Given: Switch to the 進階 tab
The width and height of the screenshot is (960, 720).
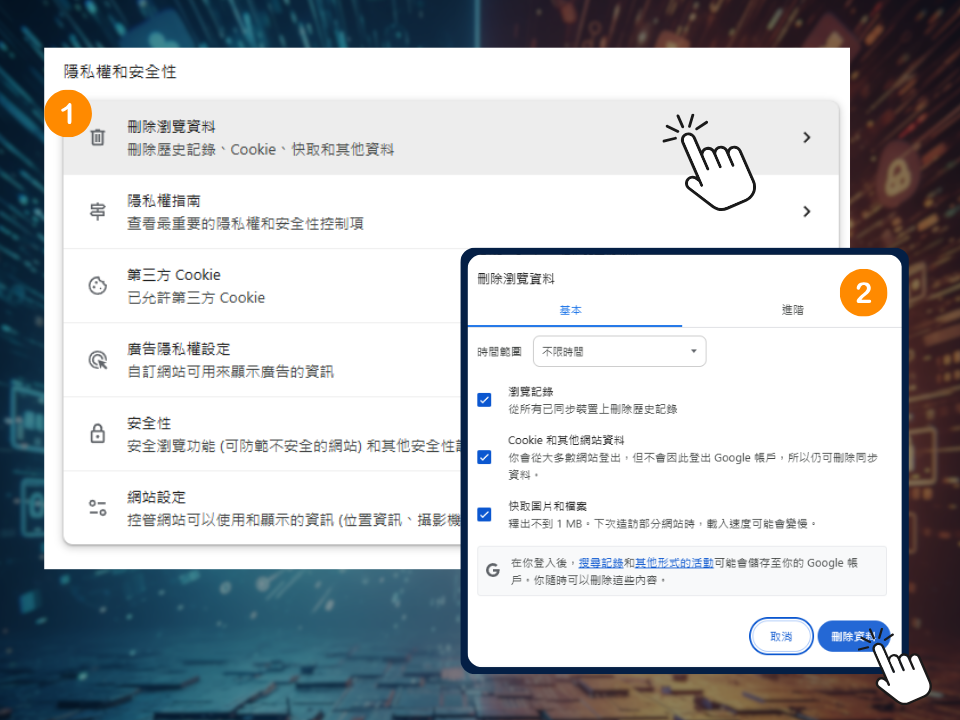Looking at the screenshot, I should pyautogui.click(x=792, y=310).
